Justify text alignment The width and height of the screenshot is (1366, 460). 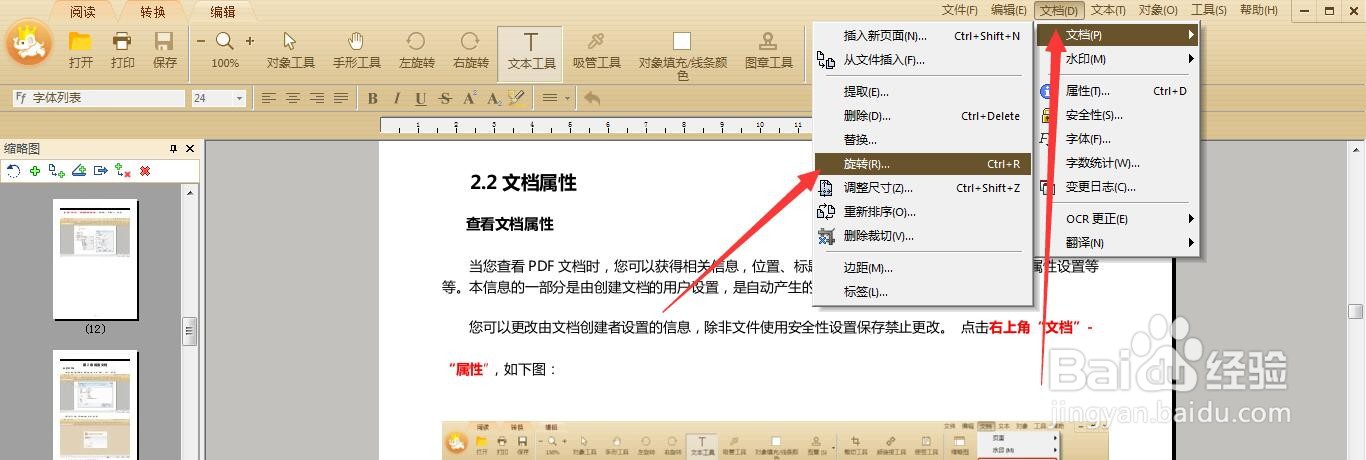(341, 98)
